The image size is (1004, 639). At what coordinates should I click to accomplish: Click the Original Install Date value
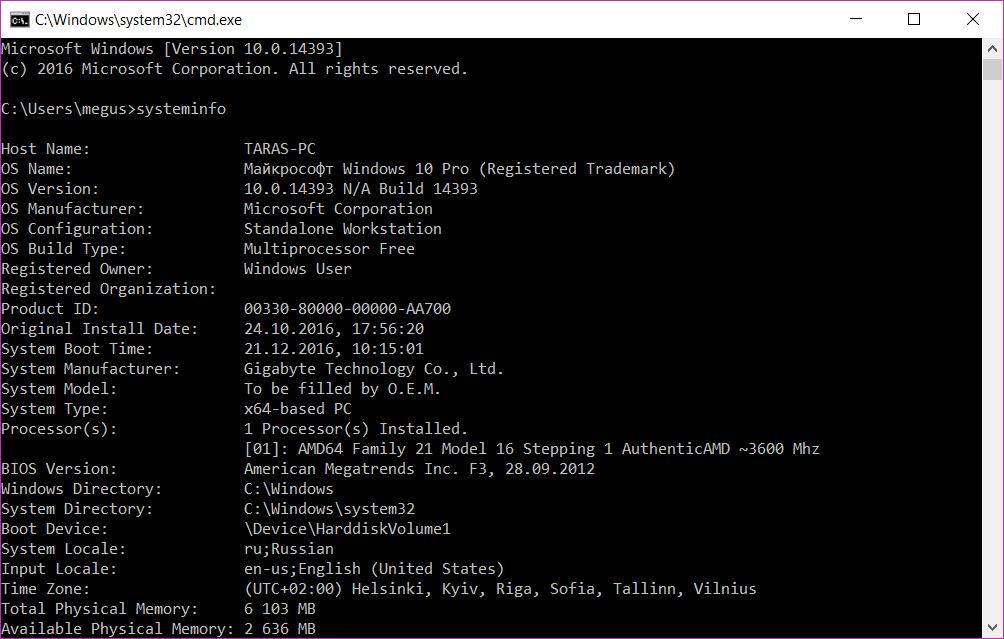(x=333, y=329)
